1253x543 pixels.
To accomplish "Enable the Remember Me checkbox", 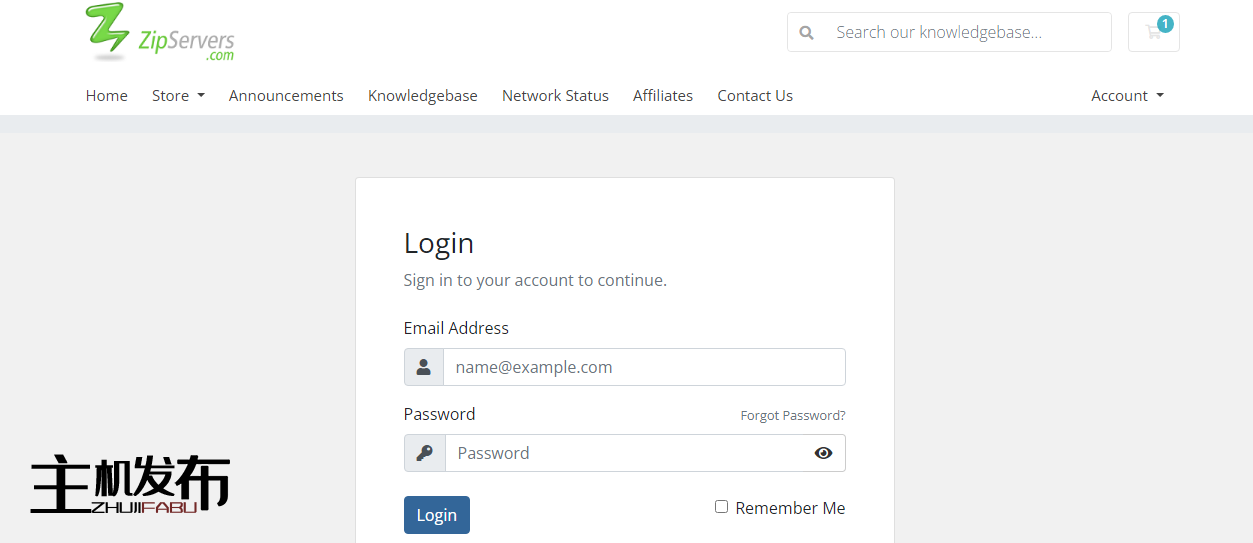I will pos(721,507).
